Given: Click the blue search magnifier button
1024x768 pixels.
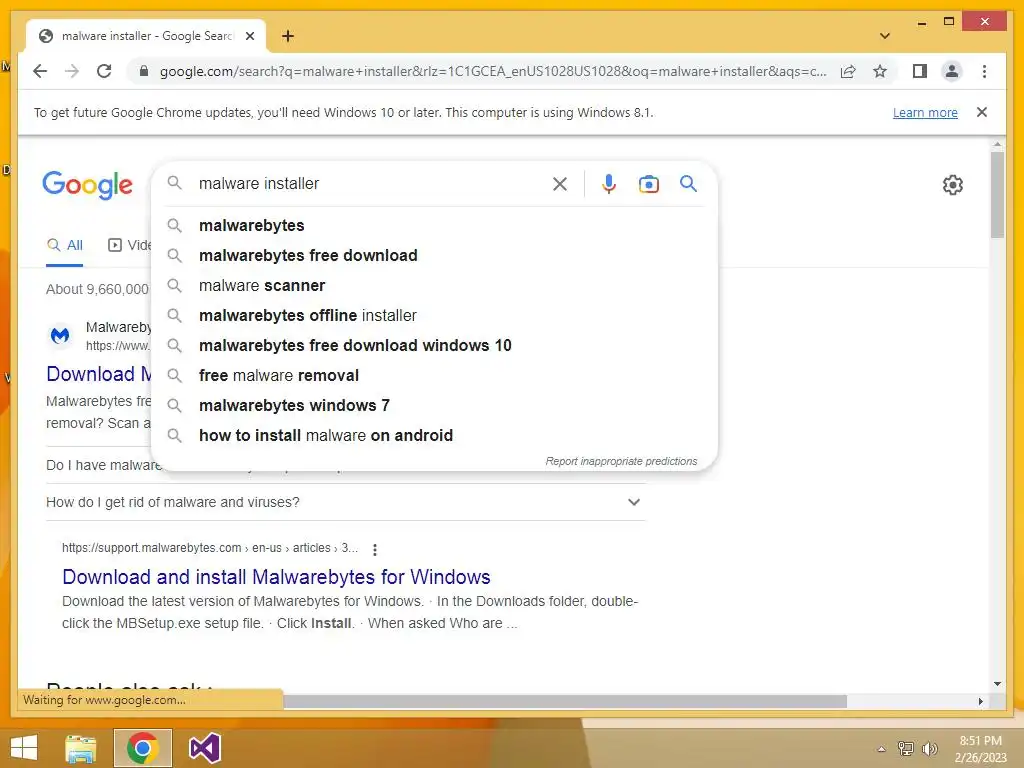Looking at the screenshot, I should click(688, 184).
